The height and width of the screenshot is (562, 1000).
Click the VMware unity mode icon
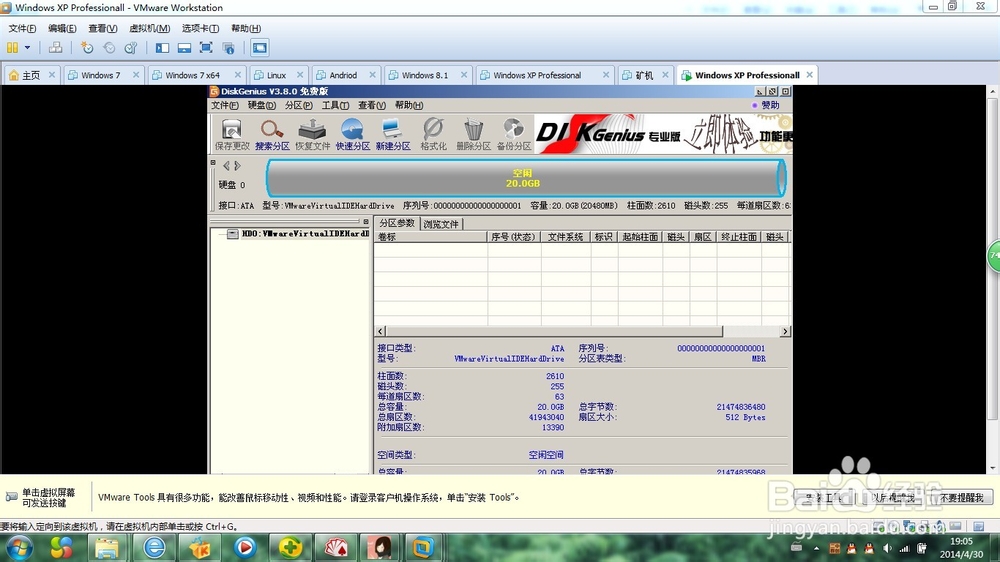coord(228,48)
